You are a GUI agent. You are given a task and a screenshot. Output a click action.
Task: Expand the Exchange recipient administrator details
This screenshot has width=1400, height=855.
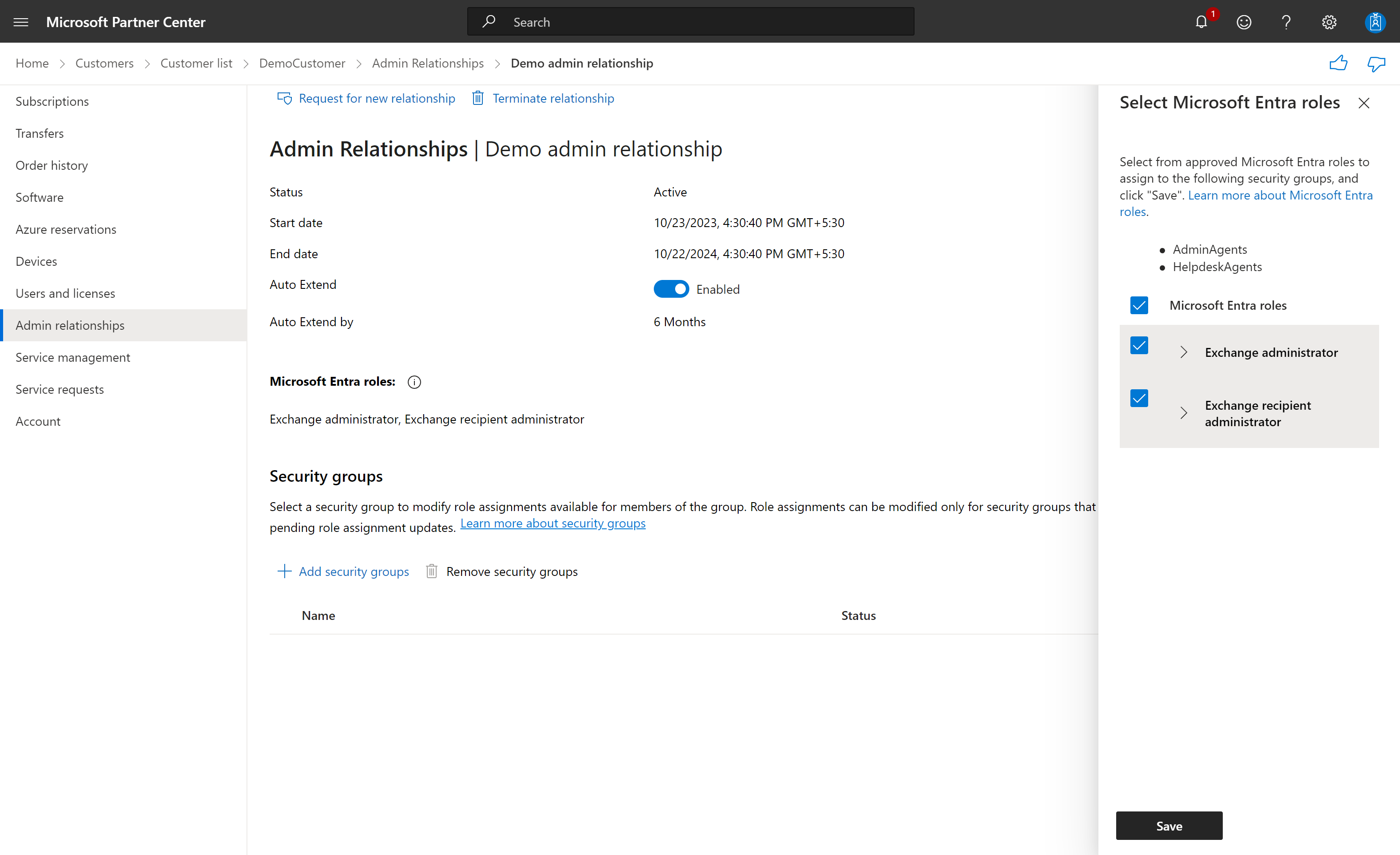pyautogui.click(x=1185, y=412)
